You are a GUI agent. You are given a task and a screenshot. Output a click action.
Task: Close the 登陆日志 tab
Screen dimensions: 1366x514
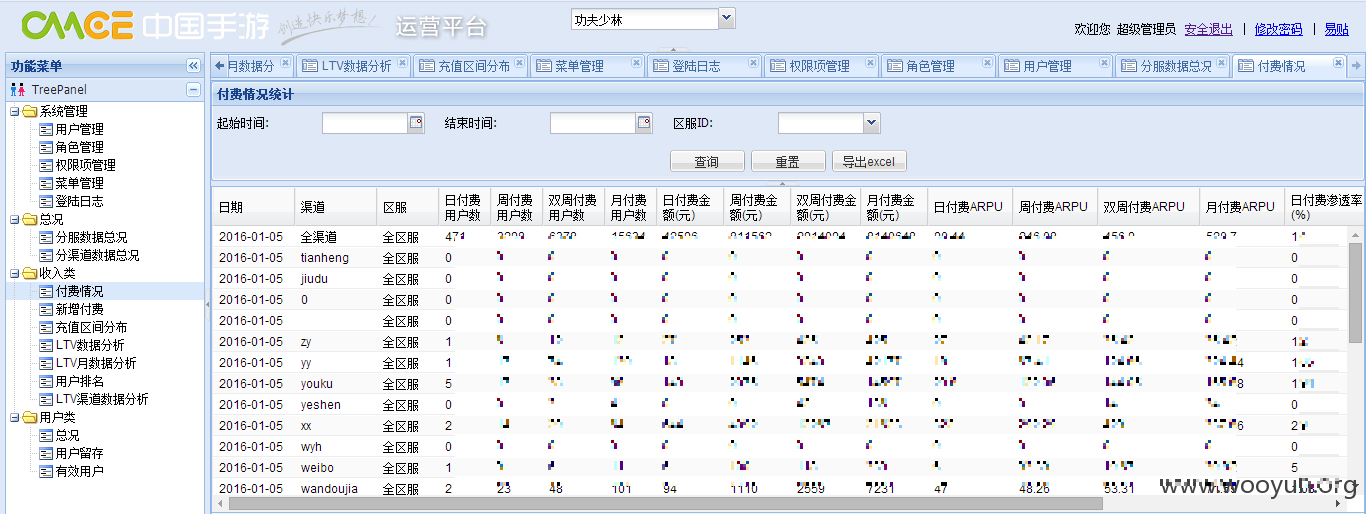(x=753, y=63)
